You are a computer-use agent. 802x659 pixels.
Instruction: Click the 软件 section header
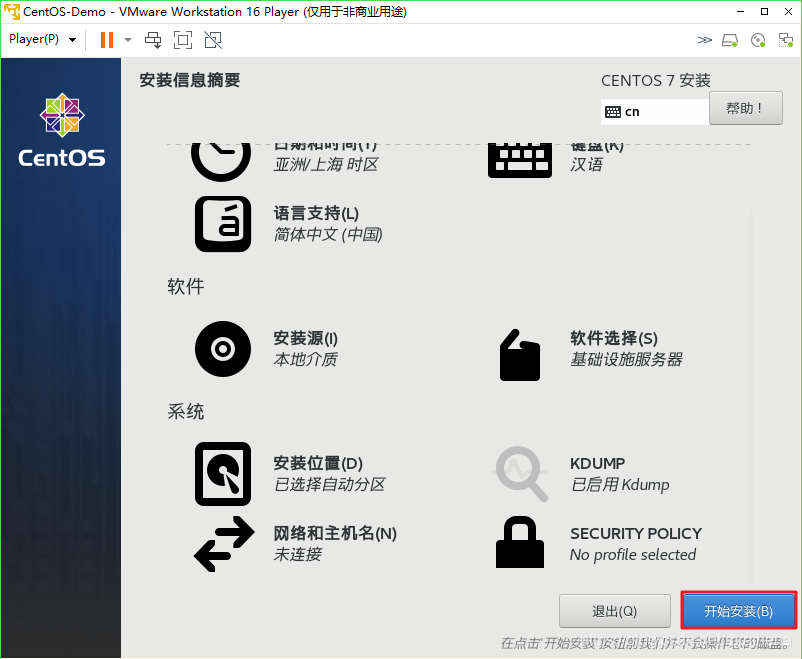coord(186,287)
